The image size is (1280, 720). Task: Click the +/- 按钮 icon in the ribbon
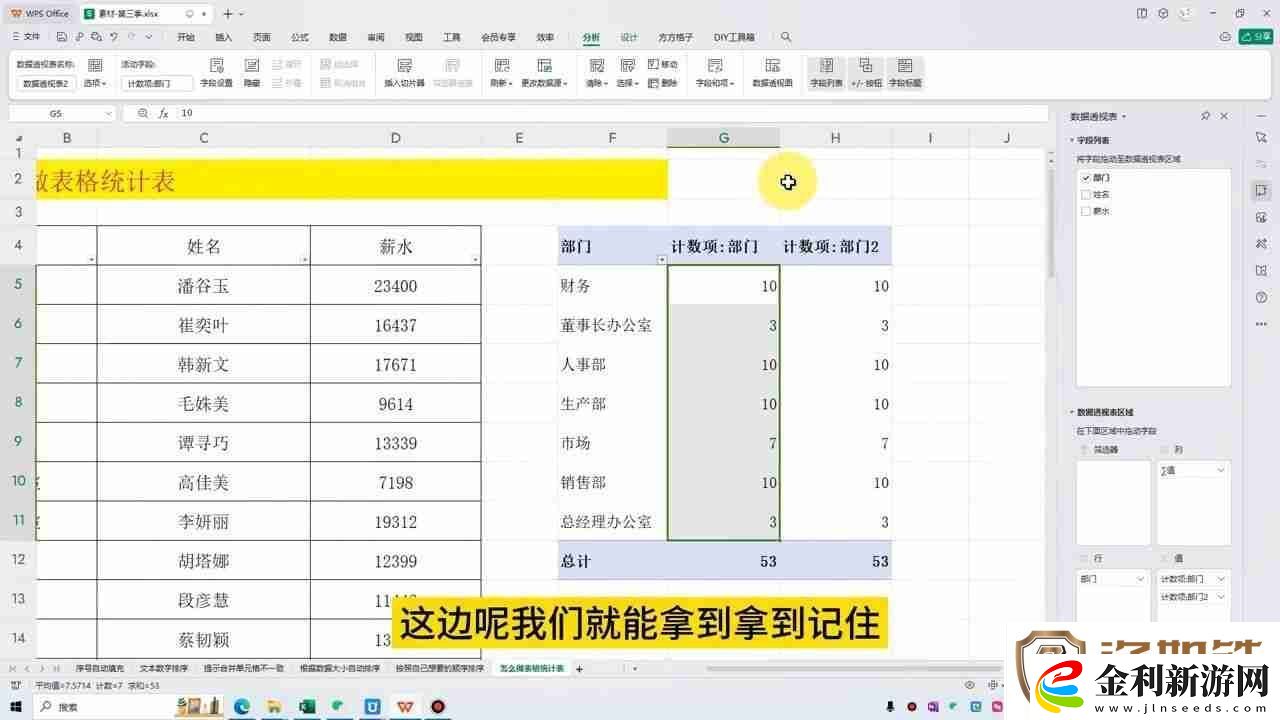pyautogui.click(x=865, y=70)
